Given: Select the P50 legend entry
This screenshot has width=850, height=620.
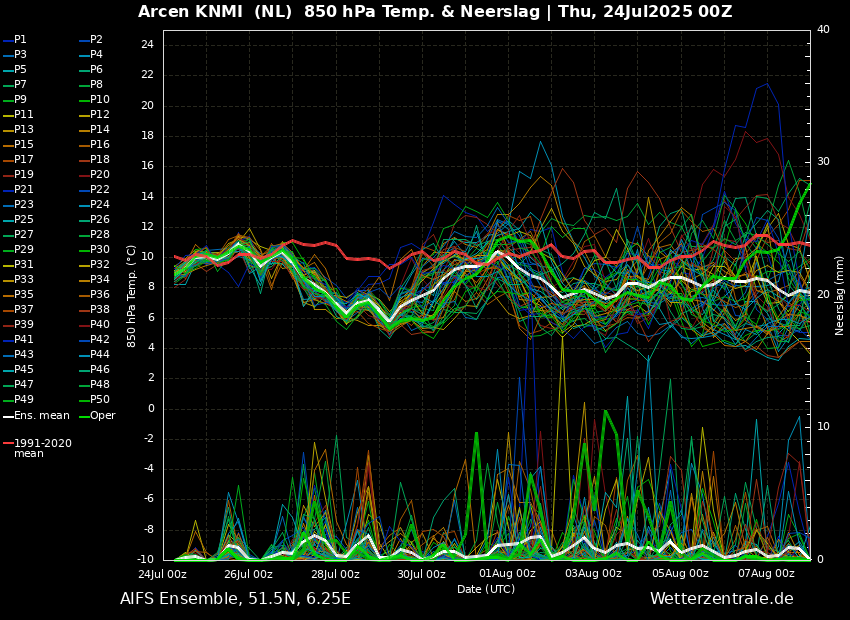Looking at the screenshot, I should tap(99, 400).
